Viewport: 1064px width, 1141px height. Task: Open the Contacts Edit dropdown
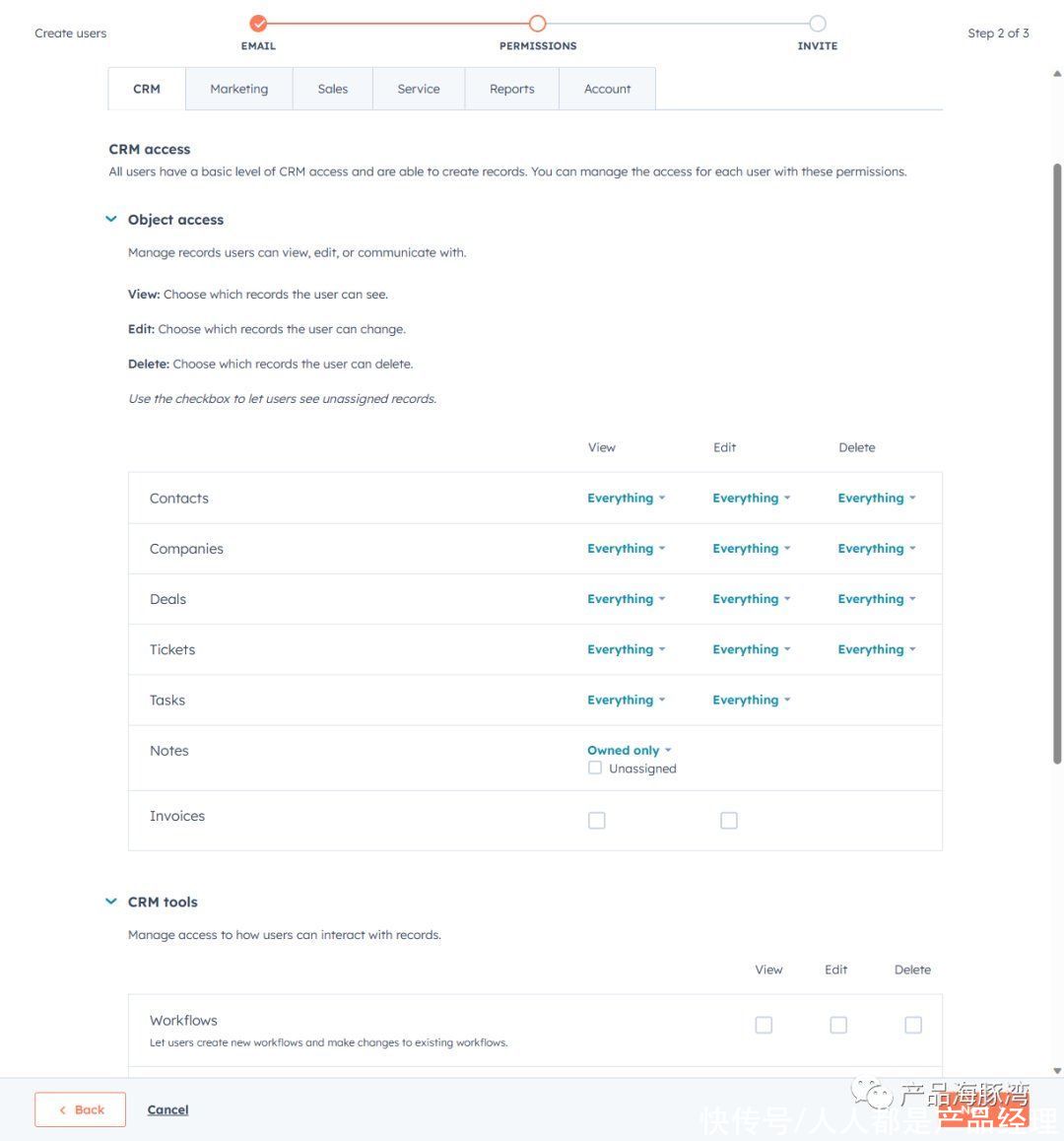pyautogui.click(x=751, y=498)
